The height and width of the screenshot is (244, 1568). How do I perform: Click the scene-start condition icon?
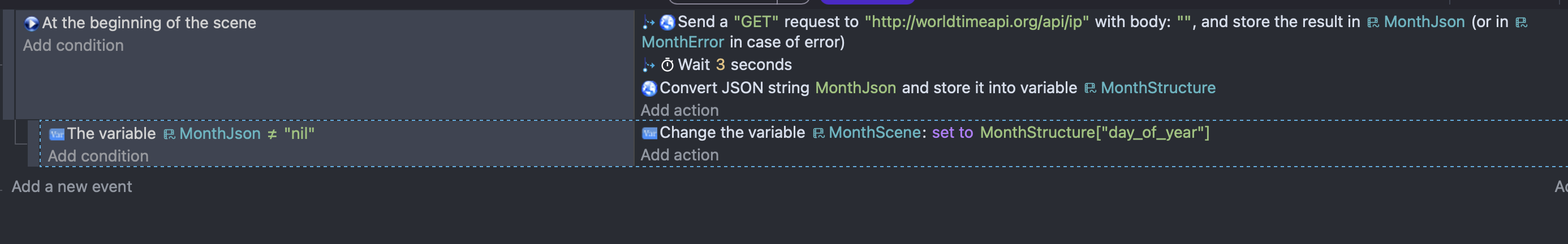[31, 23]
